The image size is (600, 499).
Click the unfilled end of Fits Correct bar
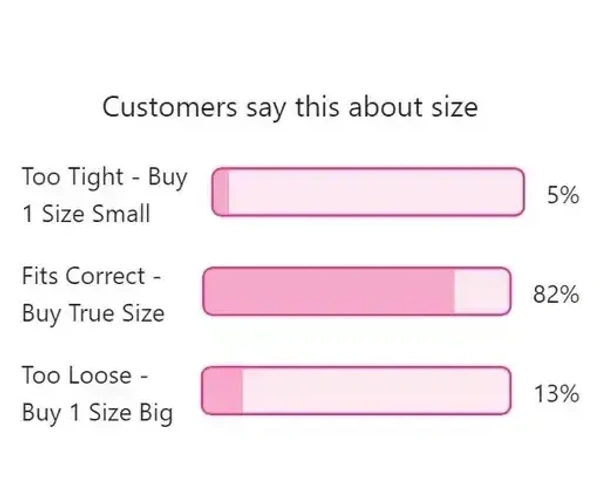tap(482, 292)
